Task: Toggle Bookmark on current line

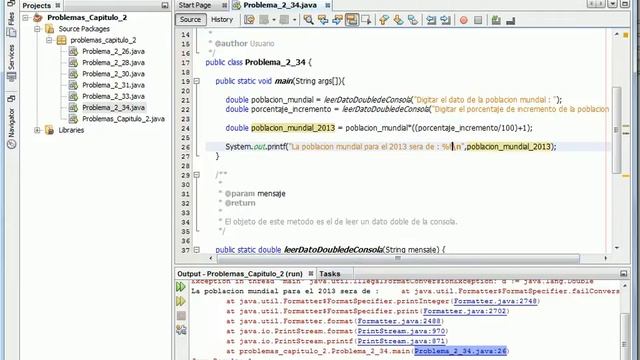Action: click(413, 20)
